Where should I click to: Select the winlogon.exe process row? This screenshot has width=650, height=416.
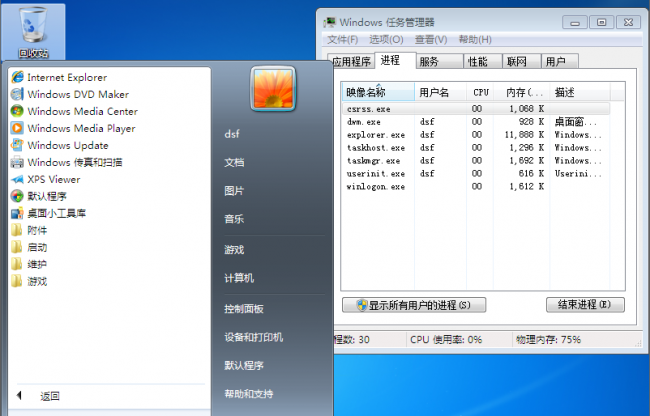click(476, 186)
